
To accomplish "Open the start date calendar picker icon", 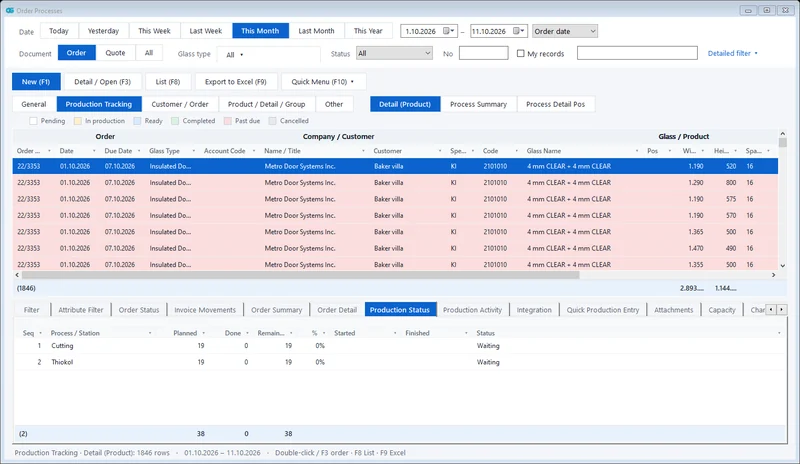I will (446, 31).
